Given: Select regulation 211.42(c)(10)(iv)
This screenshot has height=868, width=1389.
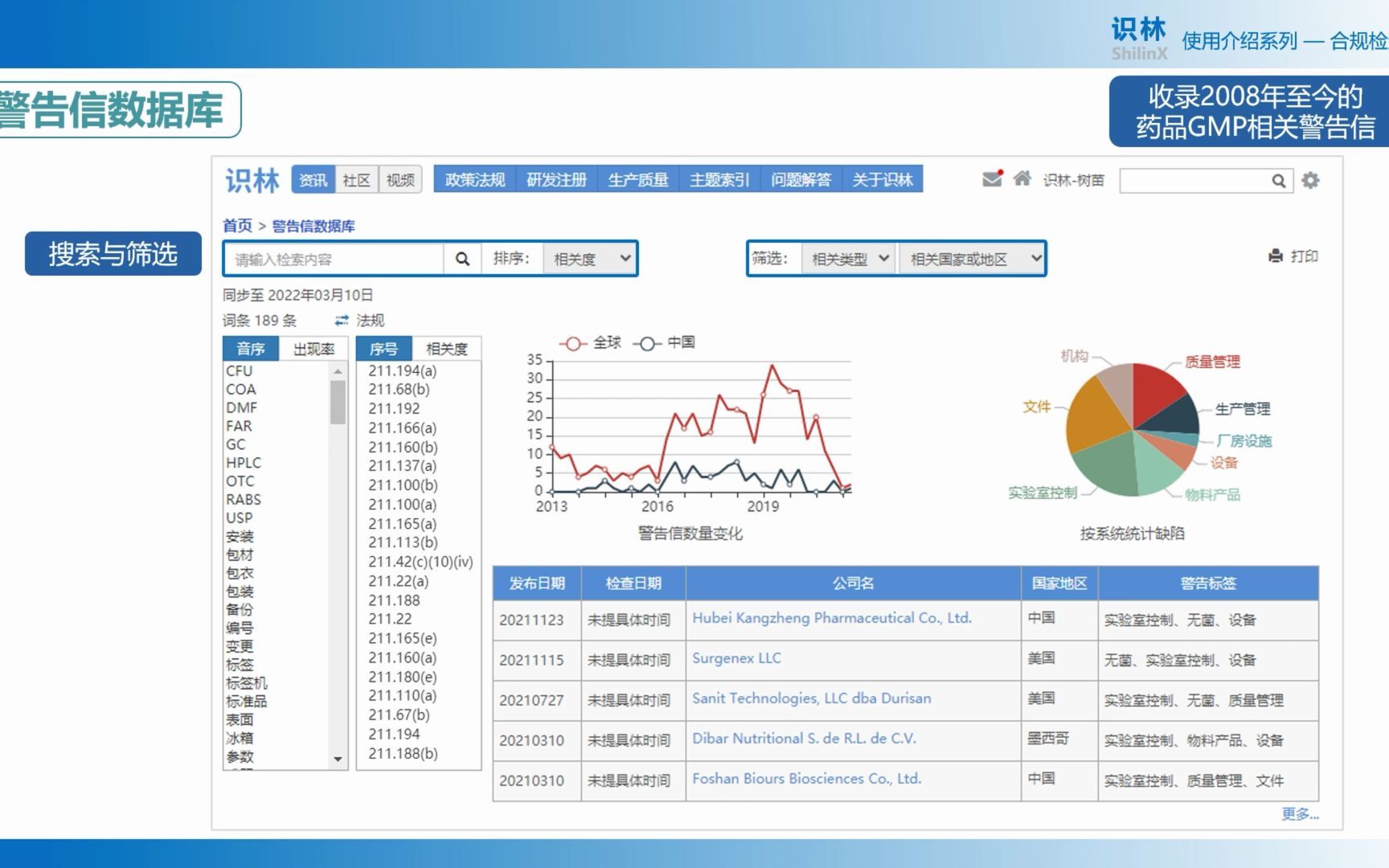Looking at the screenshot, I should pos(420,562).
